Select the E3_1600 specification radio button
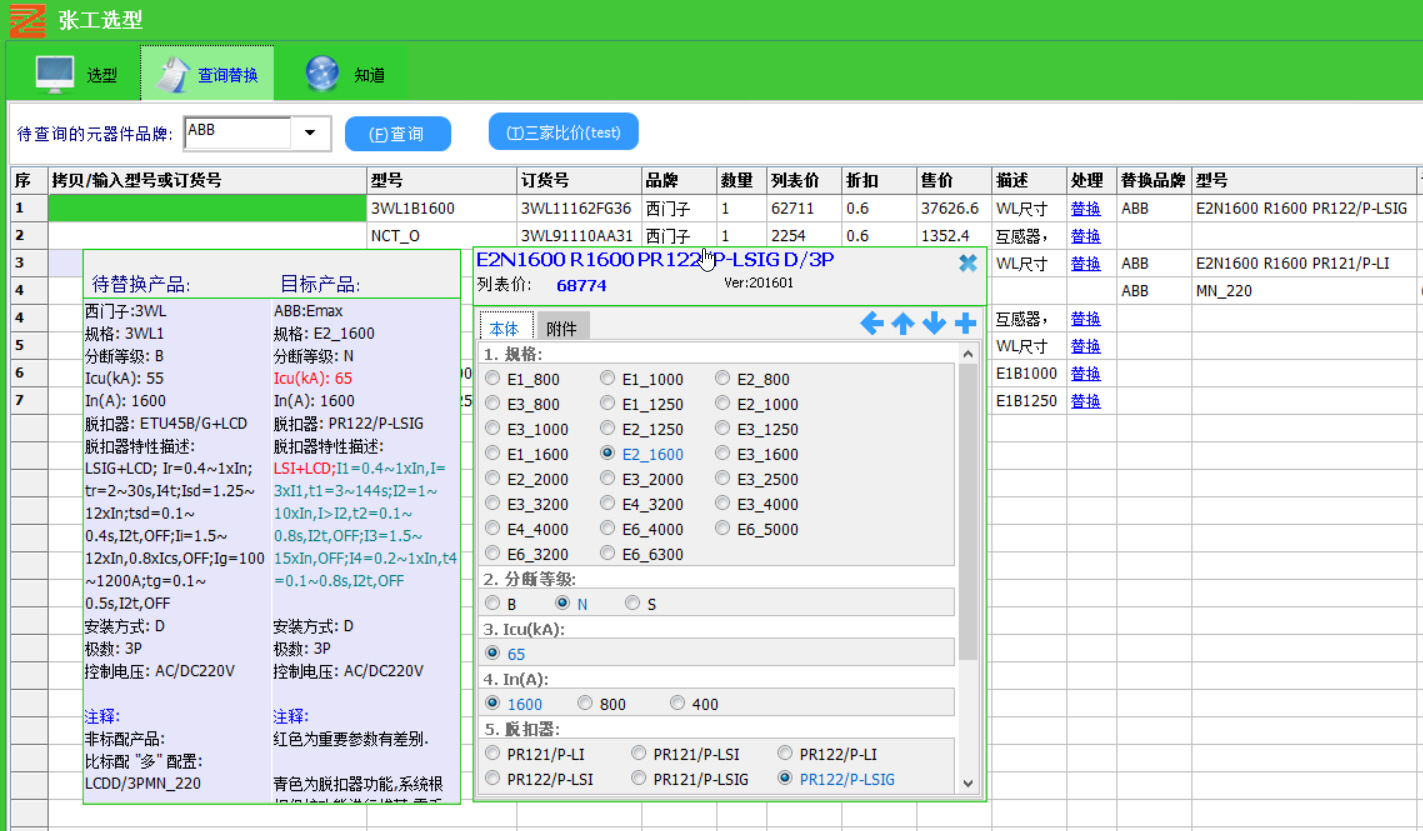 [x=723, y=454]
